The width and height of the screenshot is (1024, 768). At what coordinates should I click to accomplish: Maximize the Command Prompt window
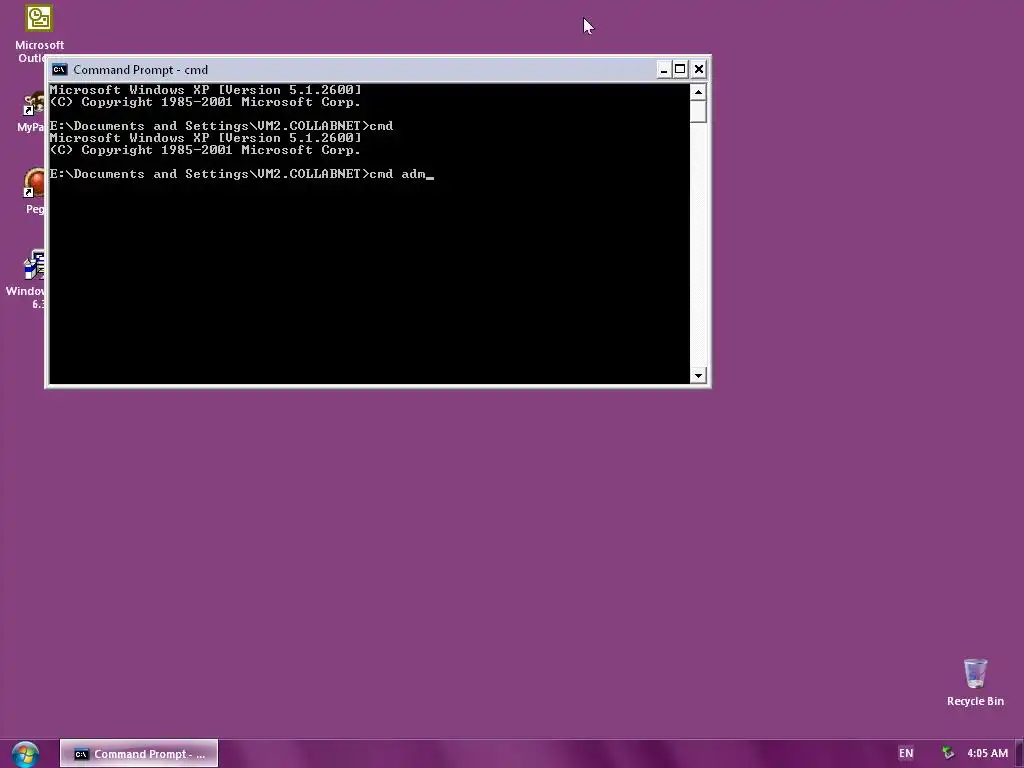pyautogui.click(x=680, y=69)
